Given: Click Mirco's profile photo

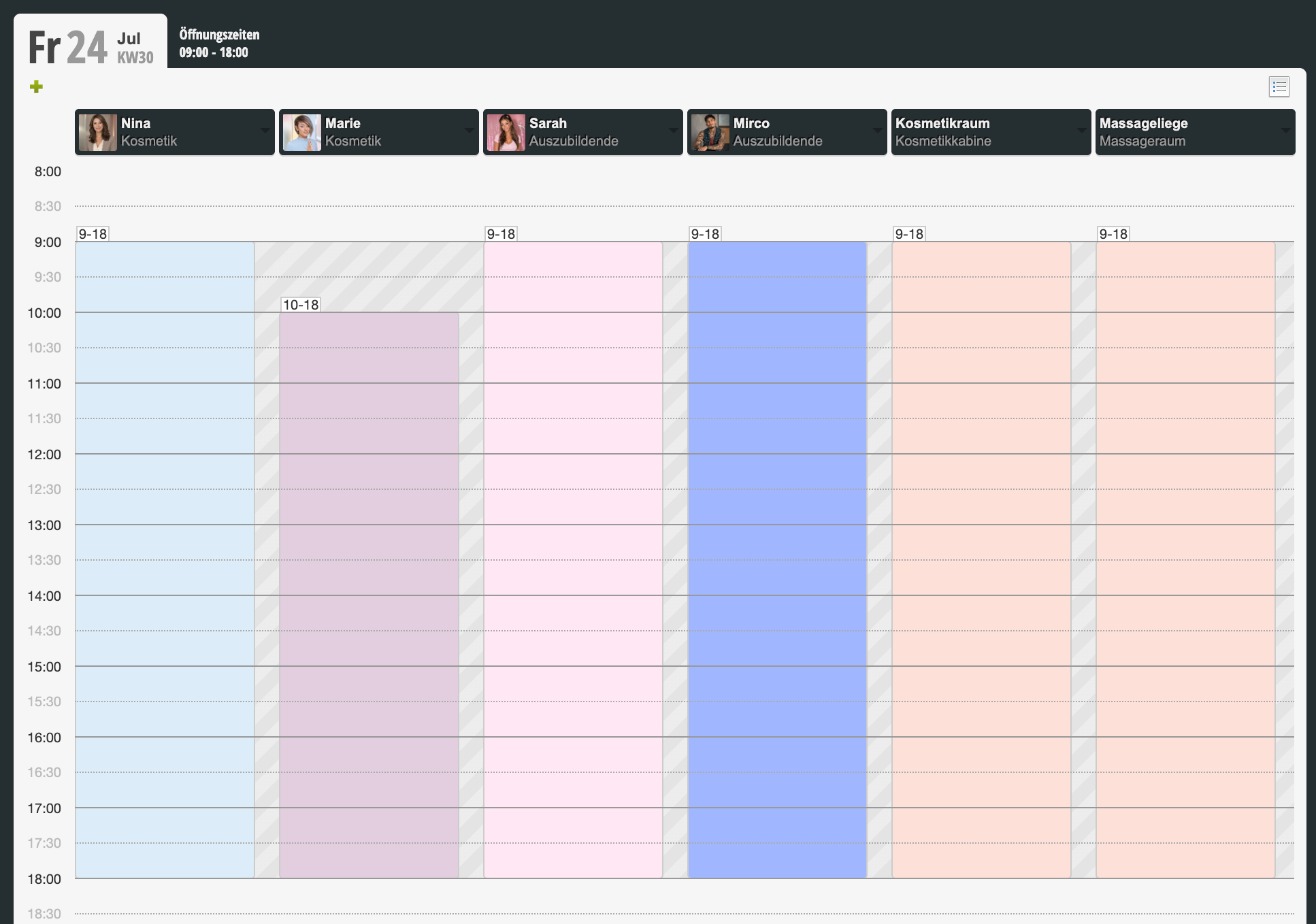Looking at the screenshot, I should (x=710, y=132).
